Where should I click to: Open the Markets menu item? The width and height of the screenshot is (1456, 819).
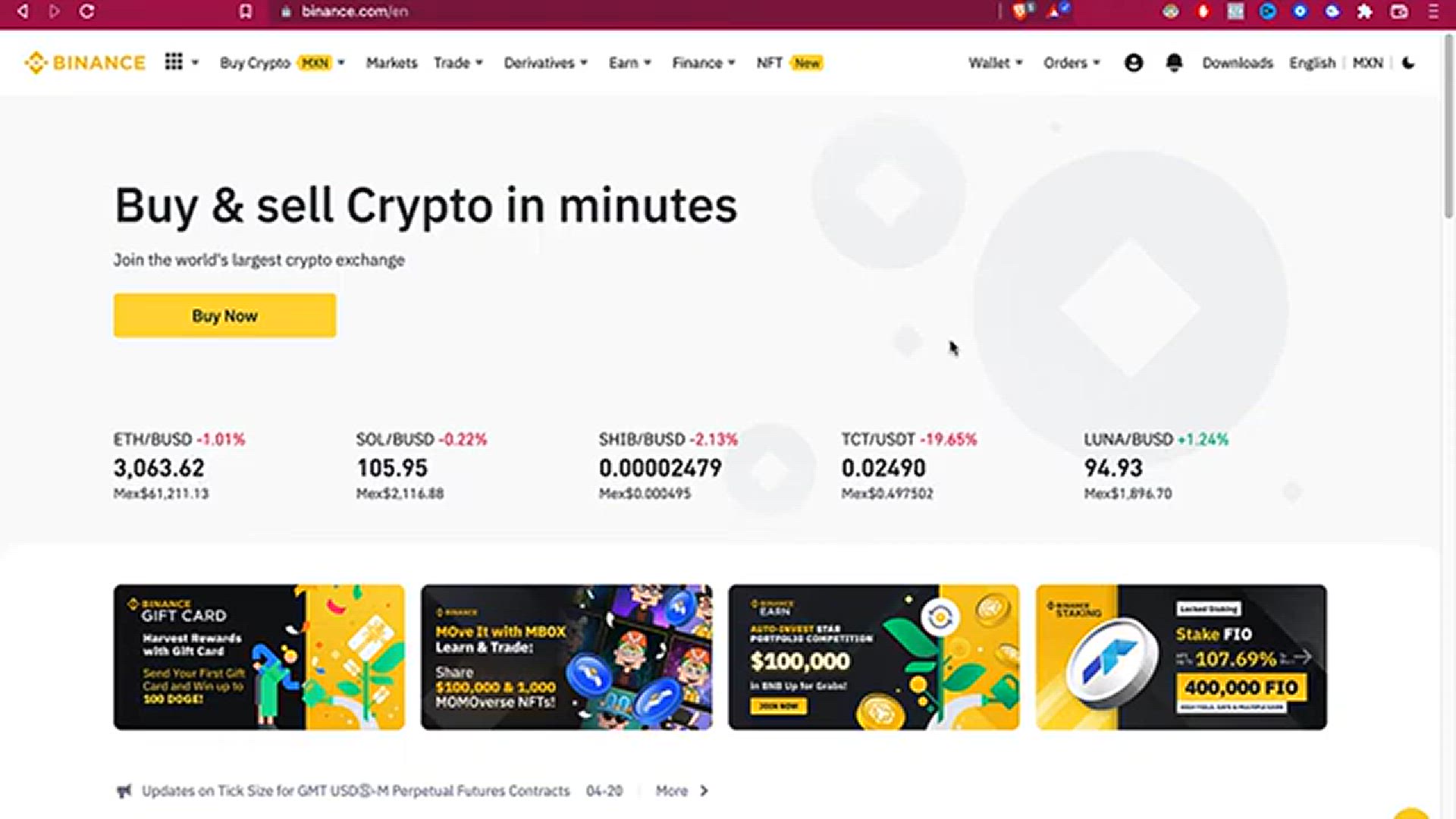tap(391, 63)
